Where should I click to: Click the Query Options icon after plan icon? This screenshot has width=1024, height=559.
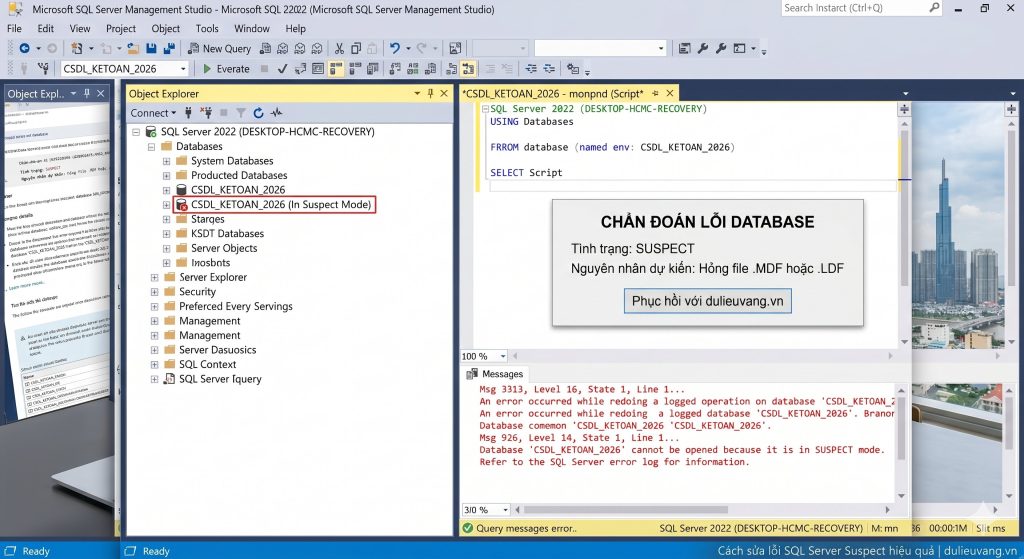point(318,69)
